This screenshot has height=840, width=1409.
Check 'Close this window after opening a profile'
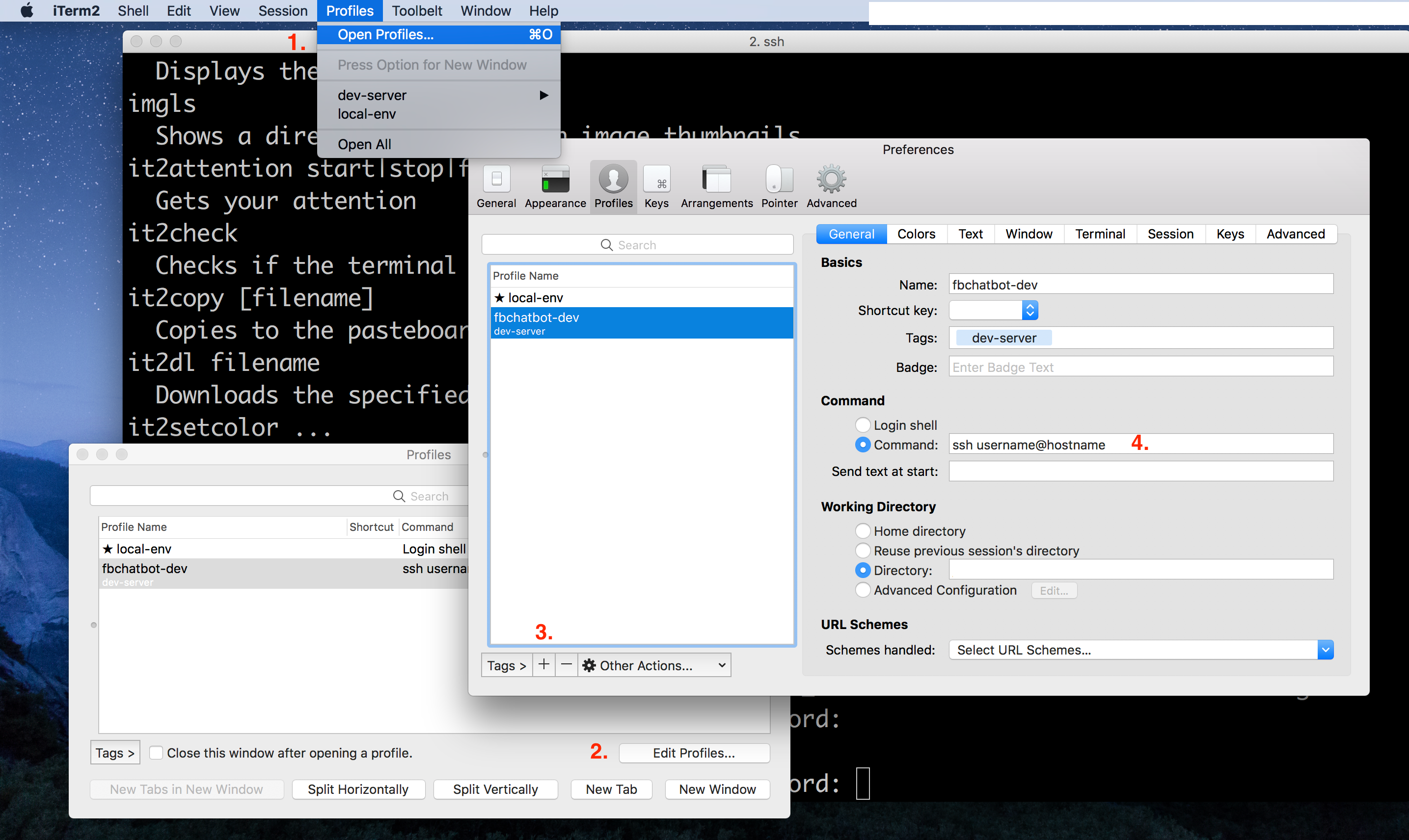click(156, 753)
